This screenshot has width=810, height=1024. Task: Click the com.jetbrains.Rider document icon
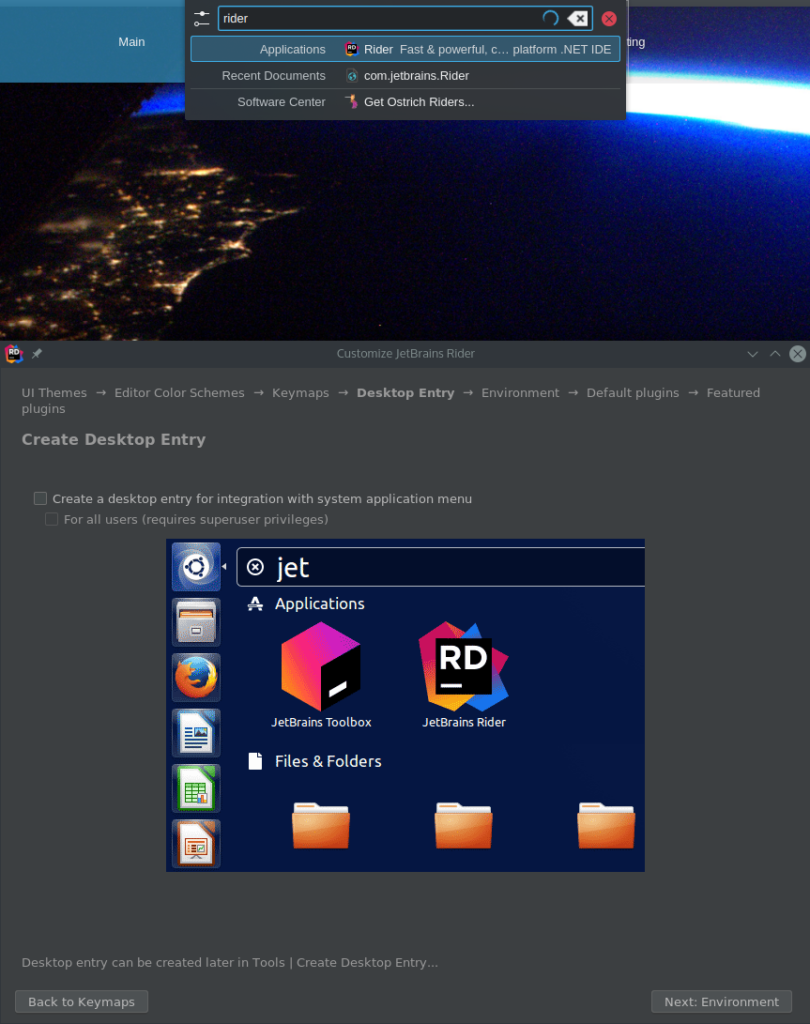point(351,76)
